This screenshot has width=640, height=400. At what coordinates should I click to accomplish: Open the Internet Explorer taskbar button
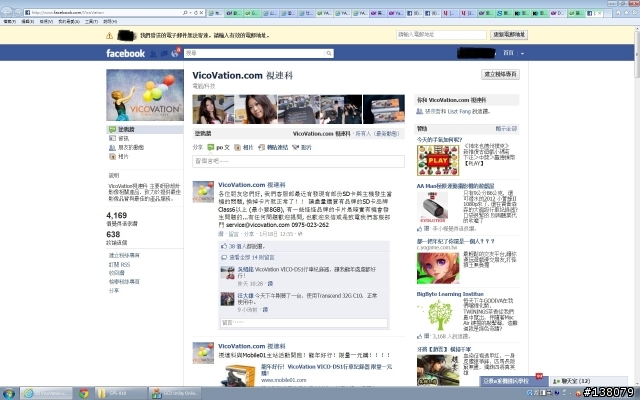(46, 393)
